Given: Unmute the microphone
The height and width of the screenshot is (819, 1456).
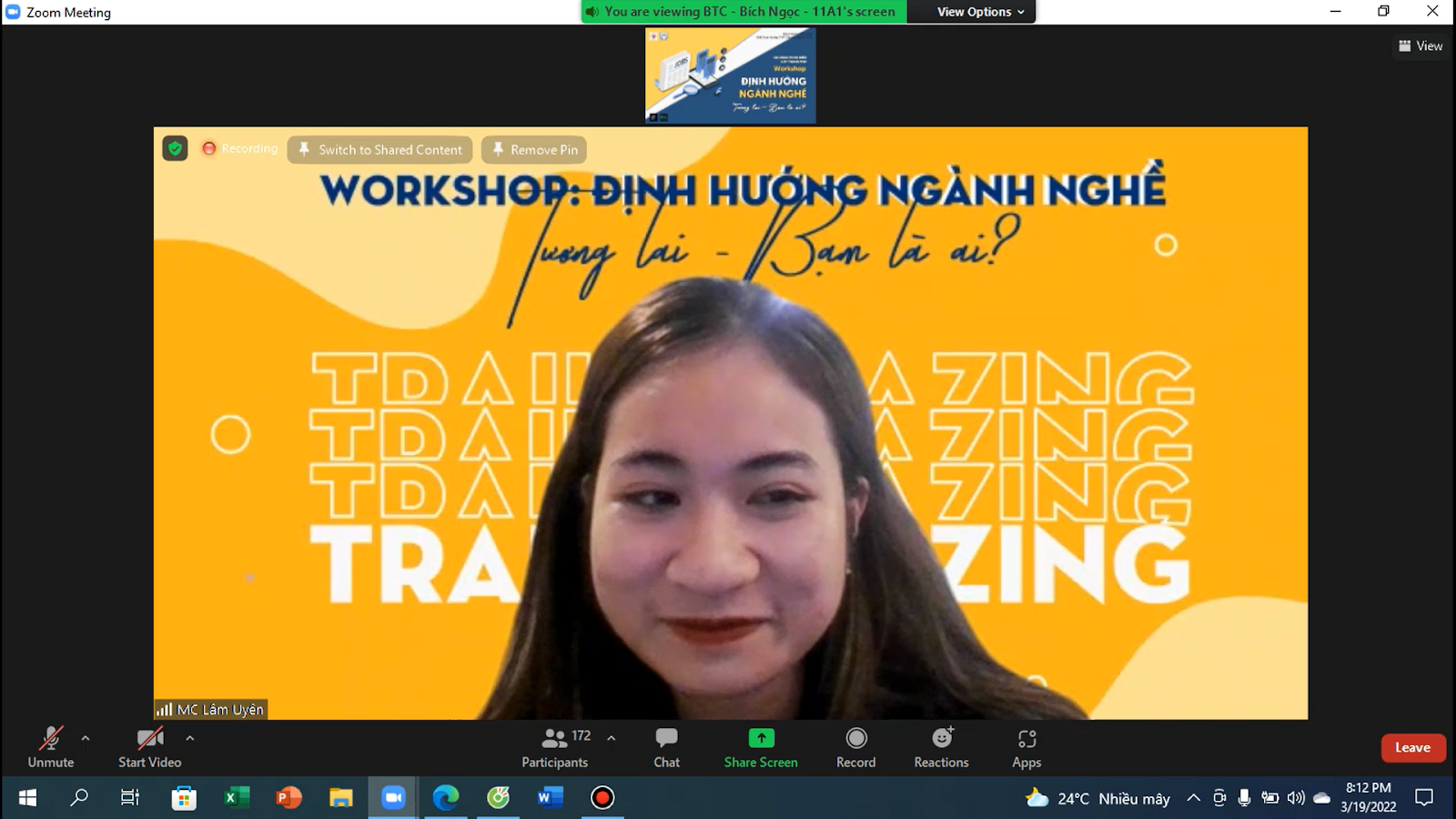Looking at the screenshot, I should pos(51,747).
